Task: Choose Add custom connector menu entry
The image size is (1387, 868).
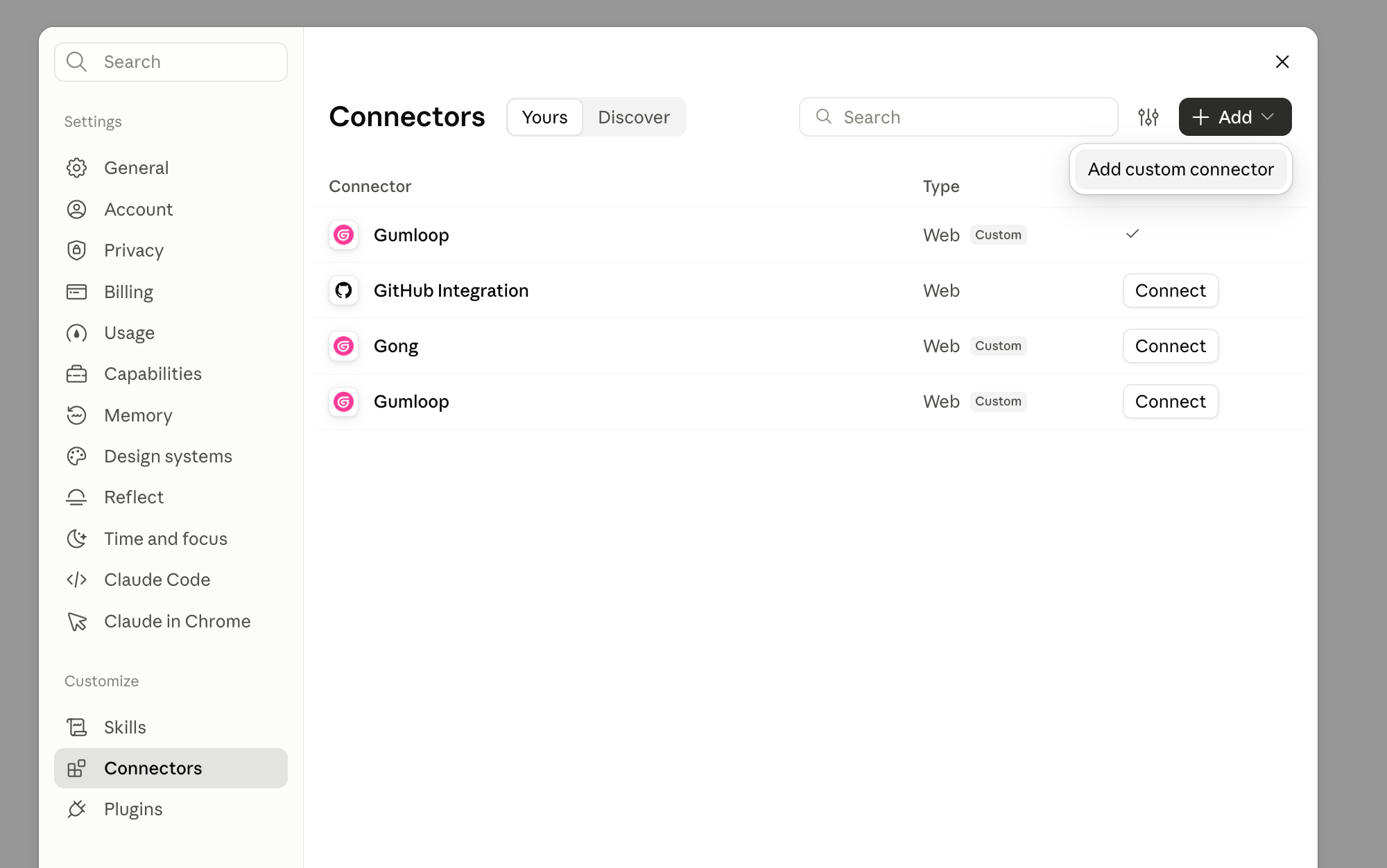Action: (1180, 169)
